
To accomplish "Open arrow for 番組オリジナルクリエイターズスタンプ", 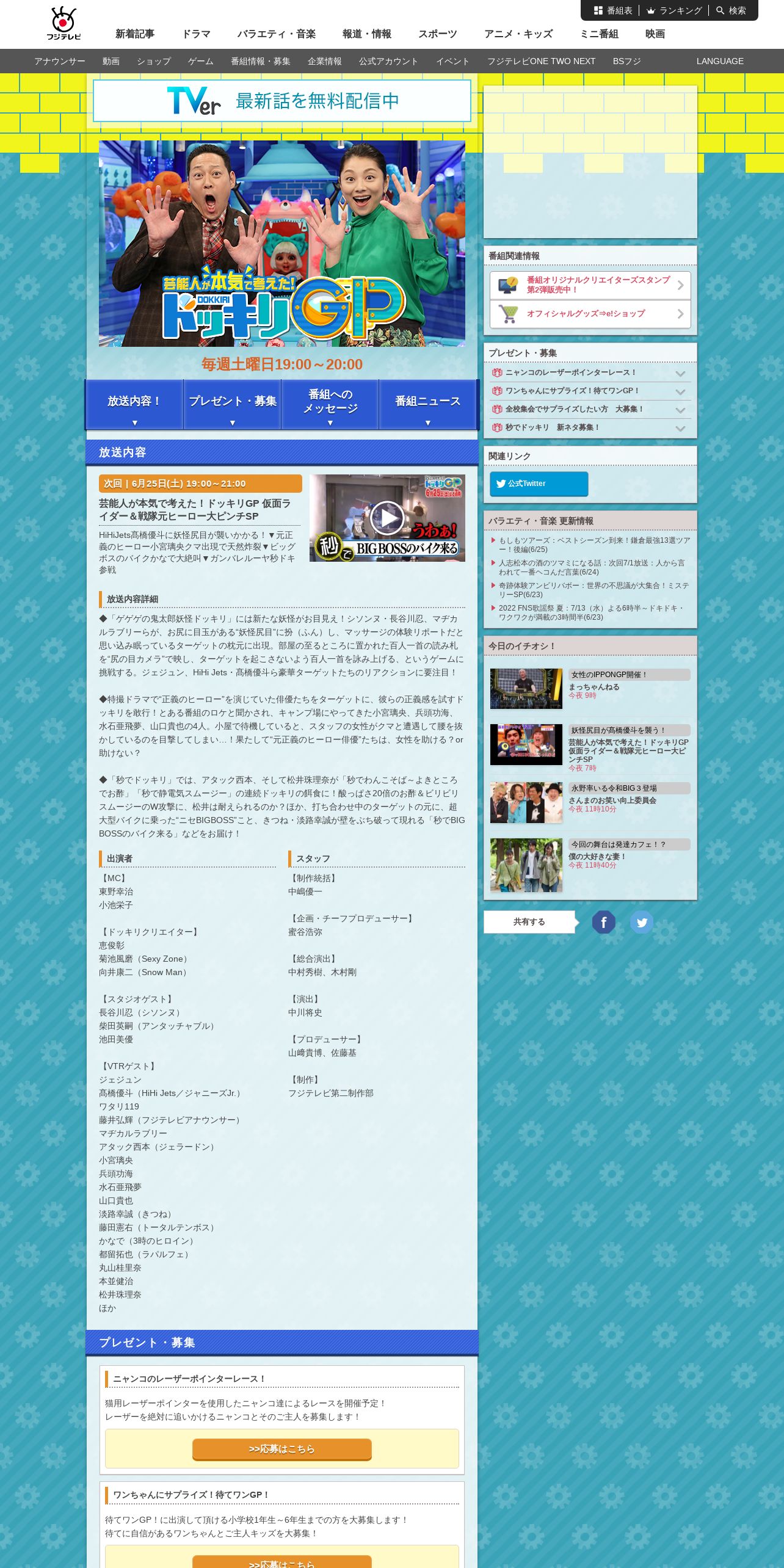I will pos(680,285).
